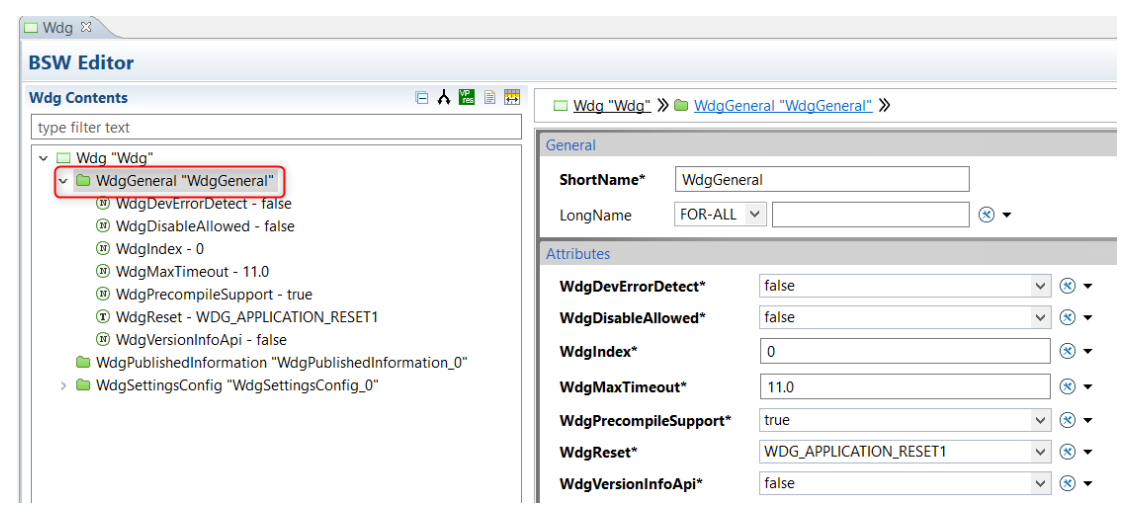1133x514 pixels.
Task: Select WdgVersionInfoApi - false tree row
Action: 201,339
